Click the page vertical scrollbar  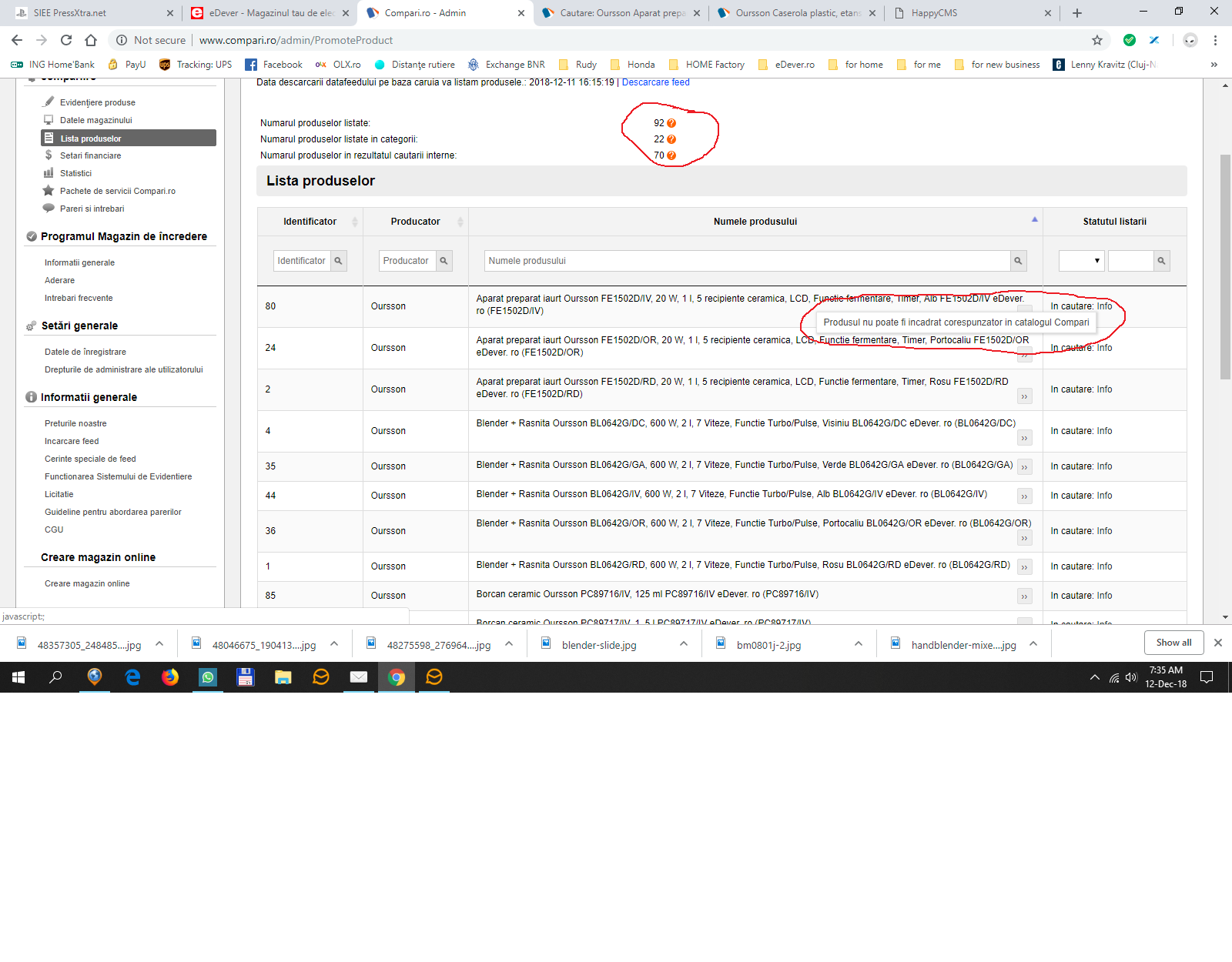[1225, 267]
